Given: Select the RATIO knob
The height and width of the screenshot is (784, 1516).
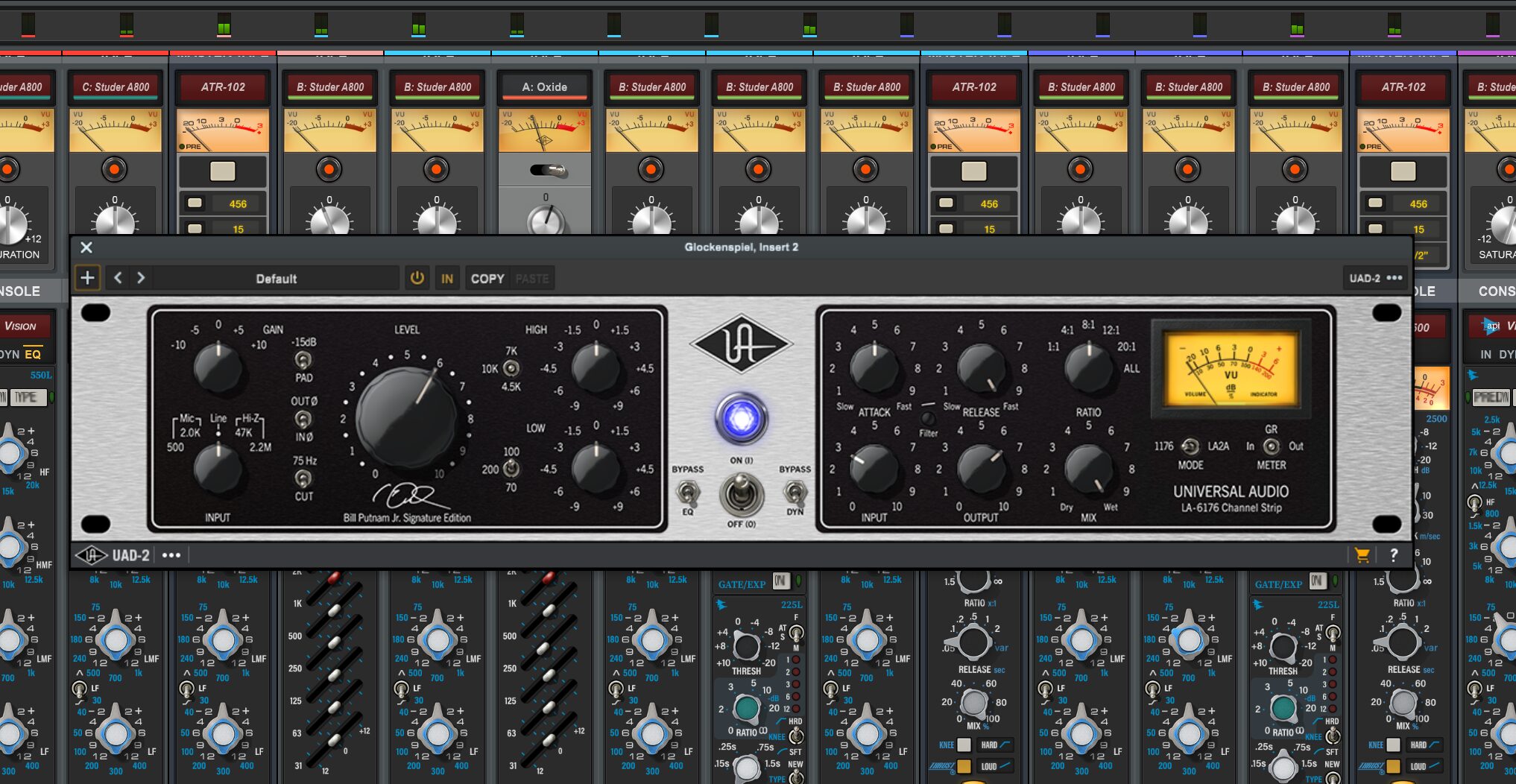Looking at the screenshot, I should 1089,368.
